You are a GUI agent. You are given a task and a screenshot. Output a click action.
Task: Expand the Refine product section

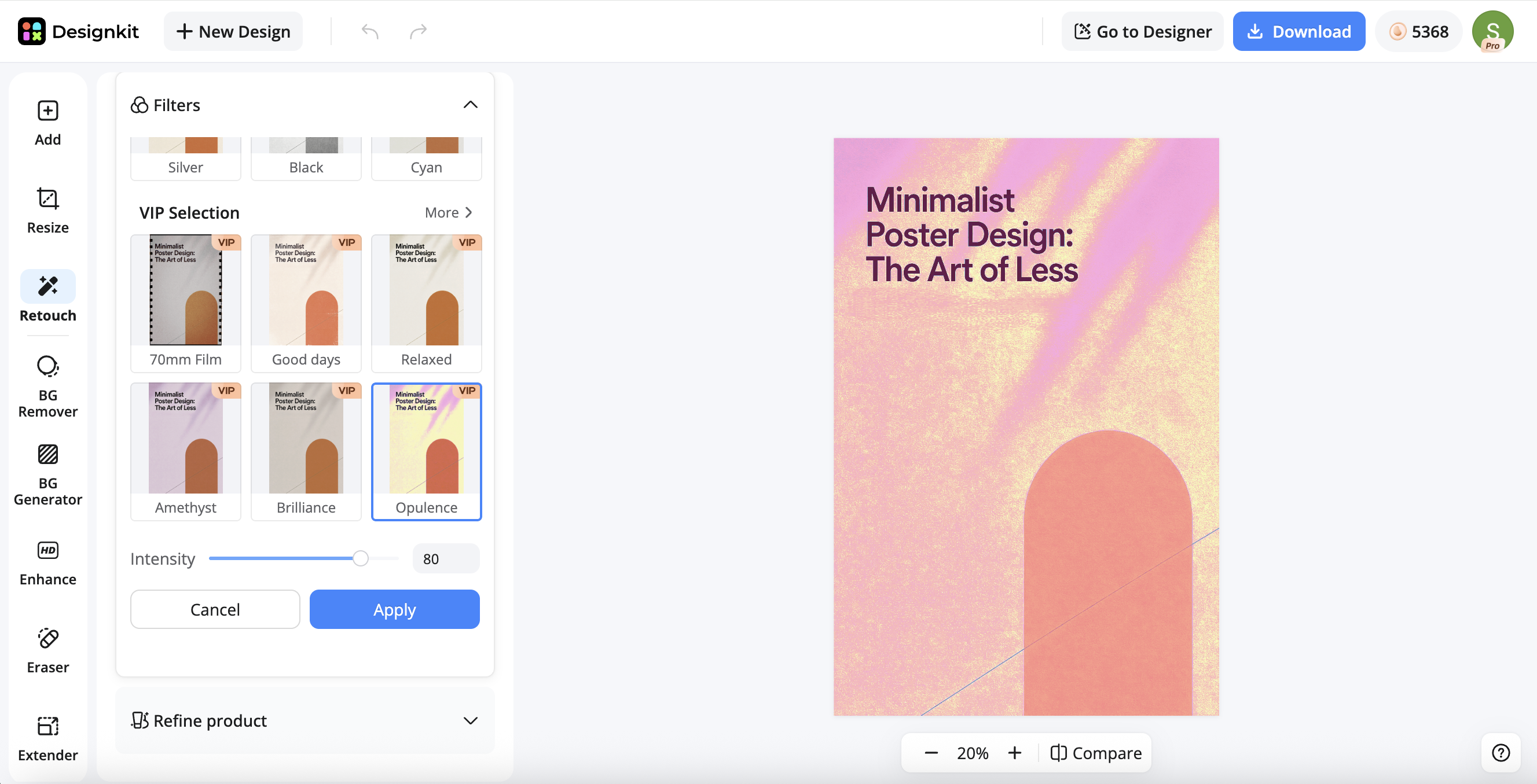click(470, 720)
